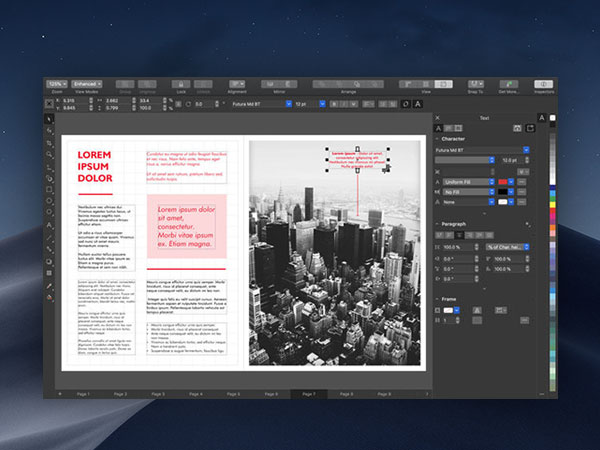Select the Shape edit tool
The height and width of the screenshot is (450, 600).
49,131
